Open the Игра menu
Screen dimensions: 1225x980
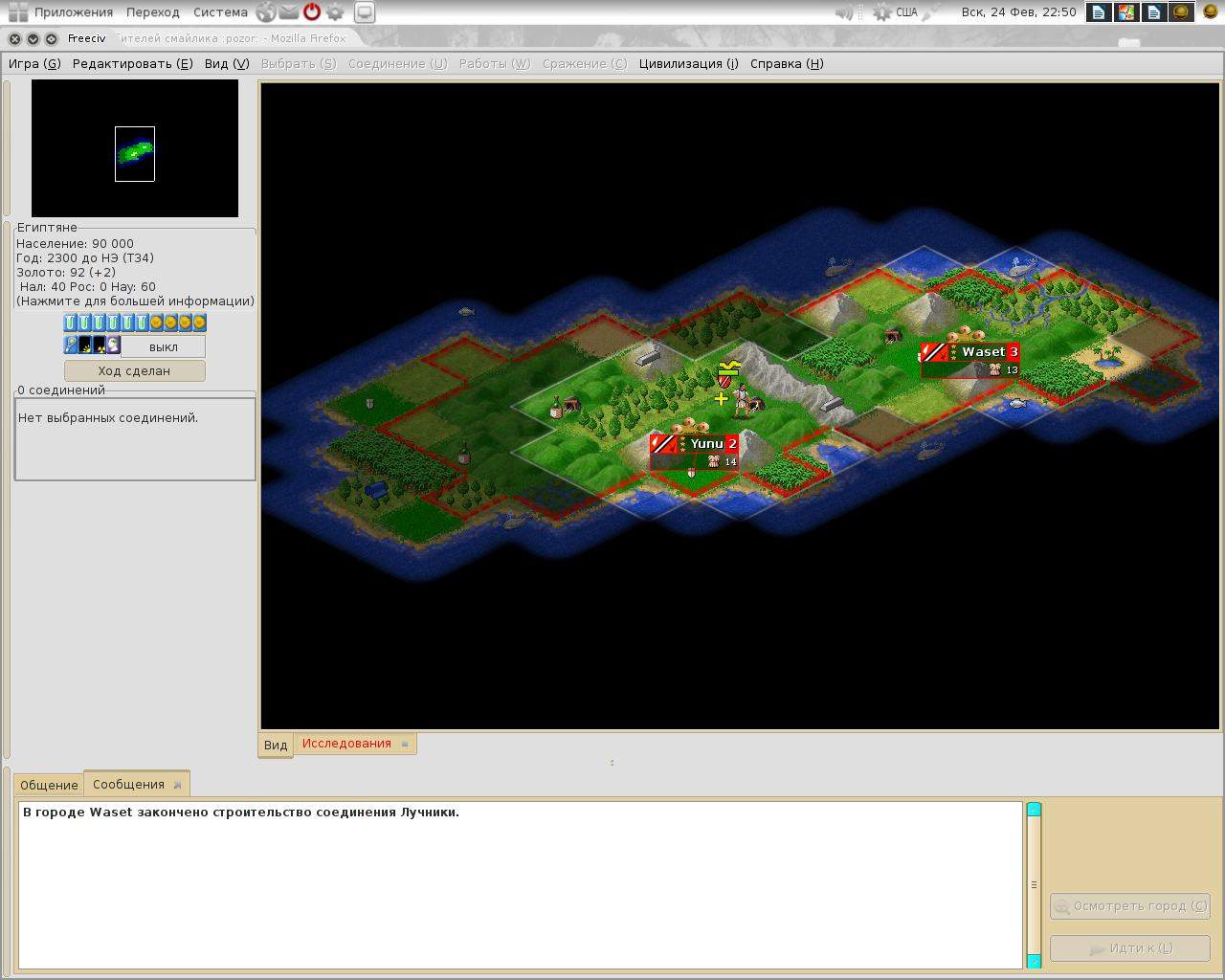(x=34, y=64)
